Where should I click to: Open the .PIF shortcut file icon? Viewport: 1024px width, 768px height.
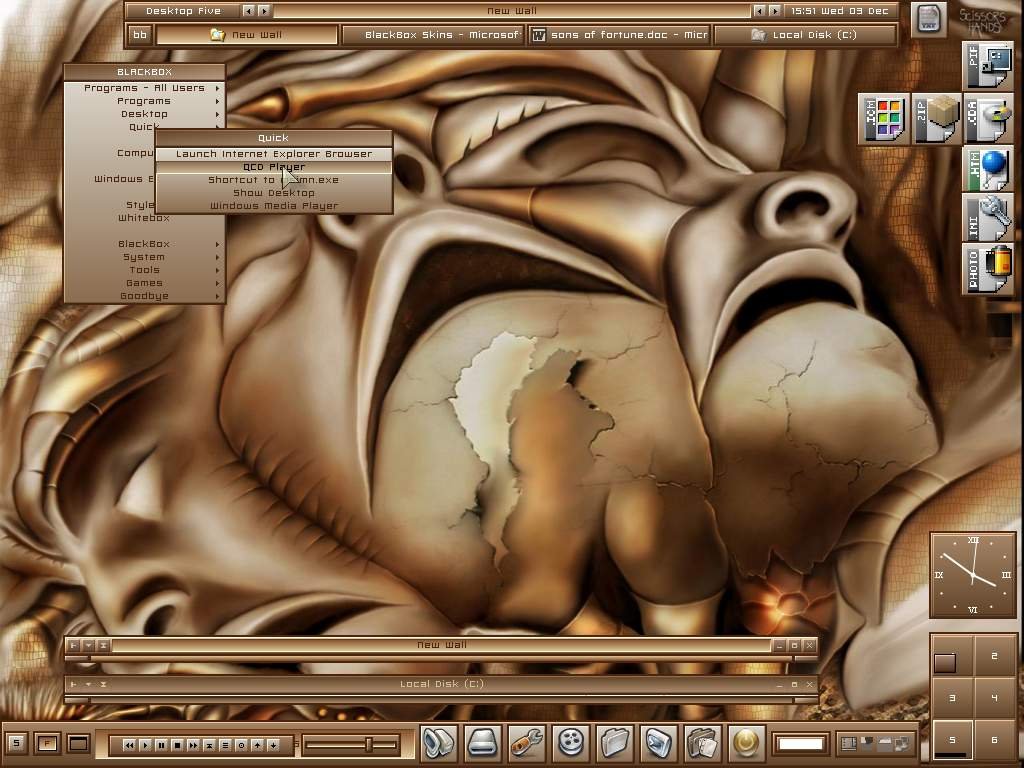click(x=987, y=65)
